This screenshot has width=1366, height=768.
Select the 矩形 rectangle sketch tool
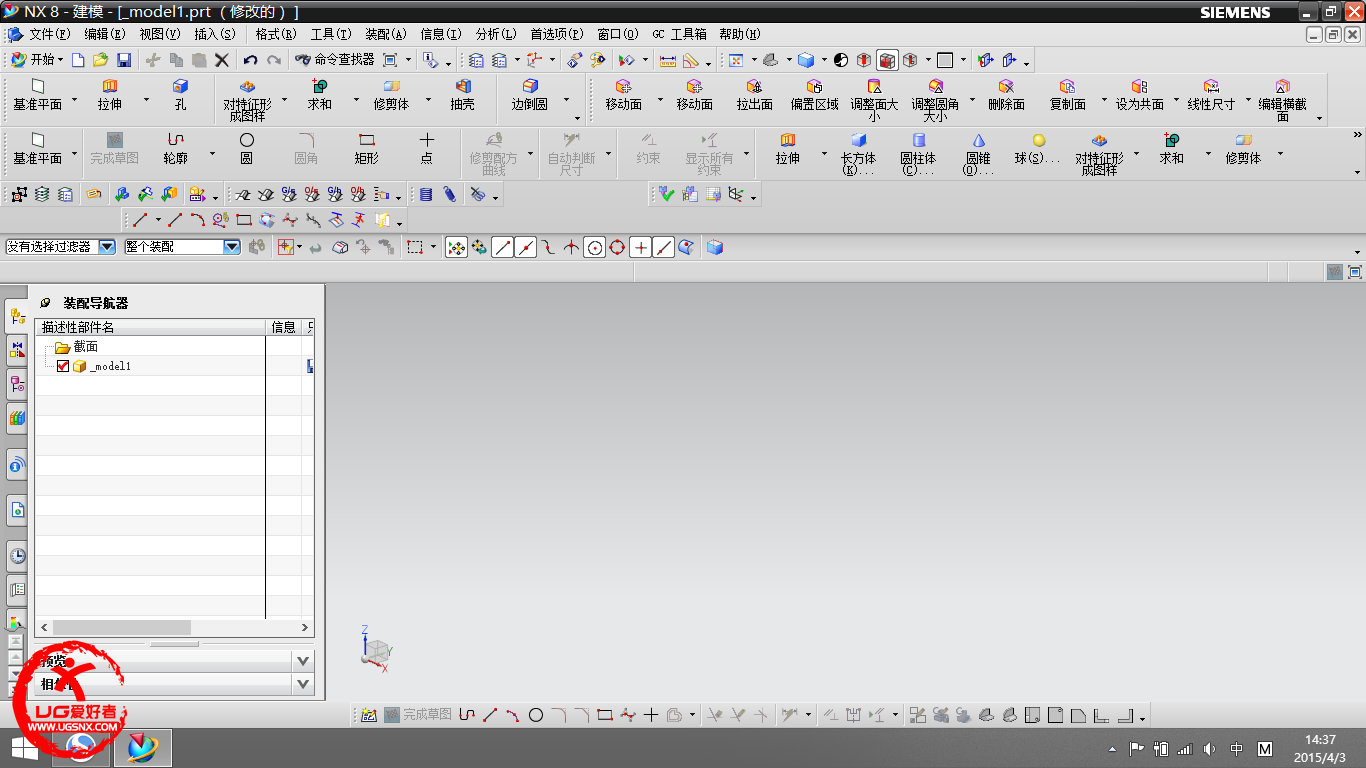pos(367,149)
